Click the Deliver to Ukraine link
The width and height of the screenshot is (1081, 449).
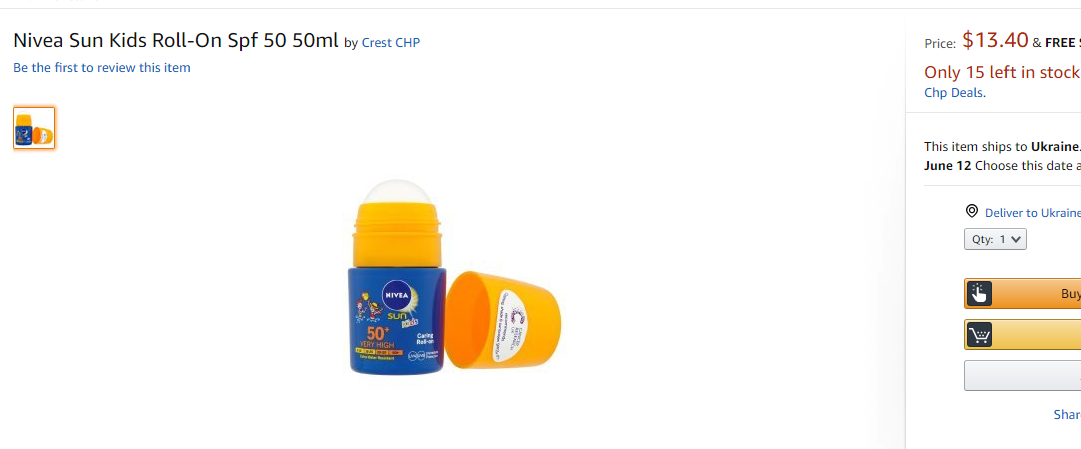[x=1033, y=212]
